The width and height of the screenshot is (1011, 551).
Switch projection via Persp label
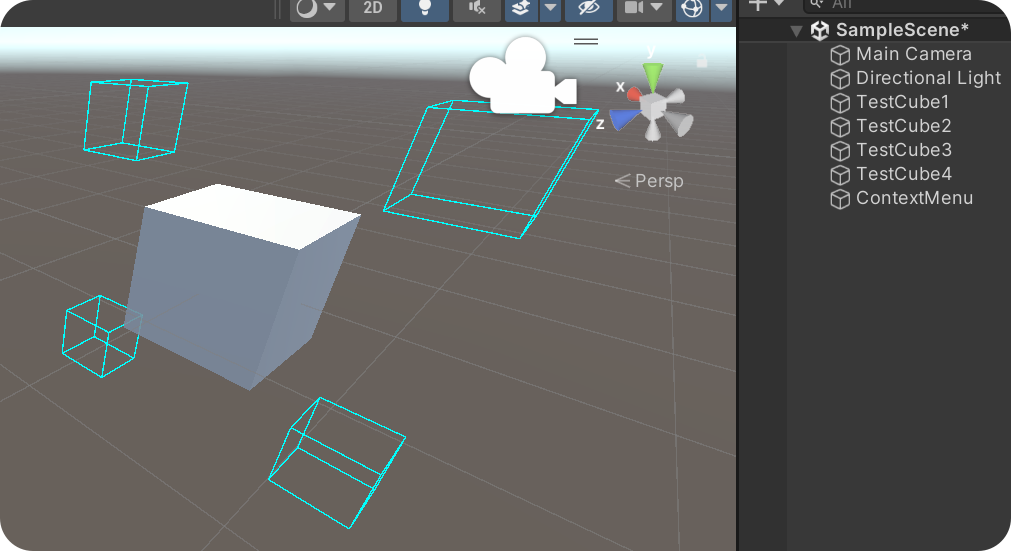tap(658, 181)
